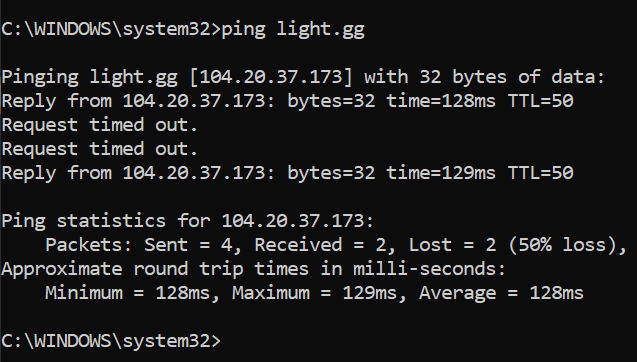Click the 'Average = 128ms' value

point(501,293)
